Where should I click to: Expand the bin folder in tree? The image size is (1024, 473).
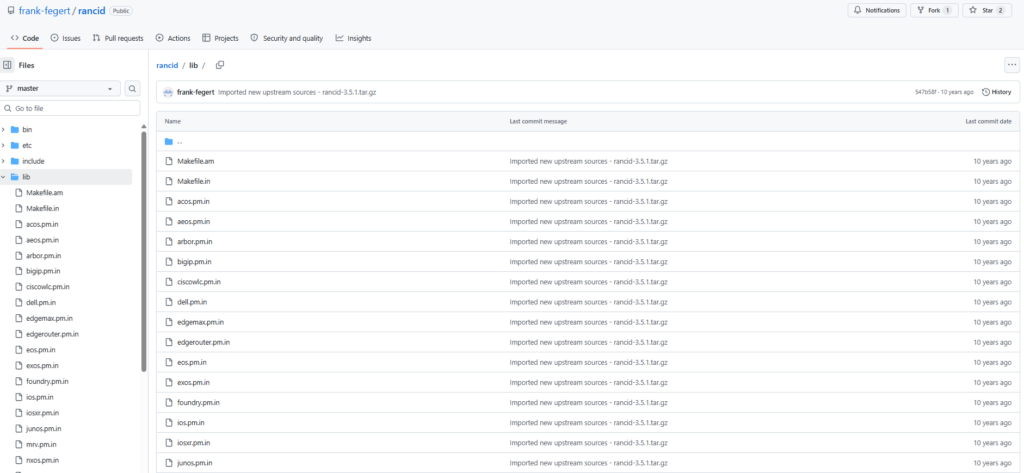point(3,129)
